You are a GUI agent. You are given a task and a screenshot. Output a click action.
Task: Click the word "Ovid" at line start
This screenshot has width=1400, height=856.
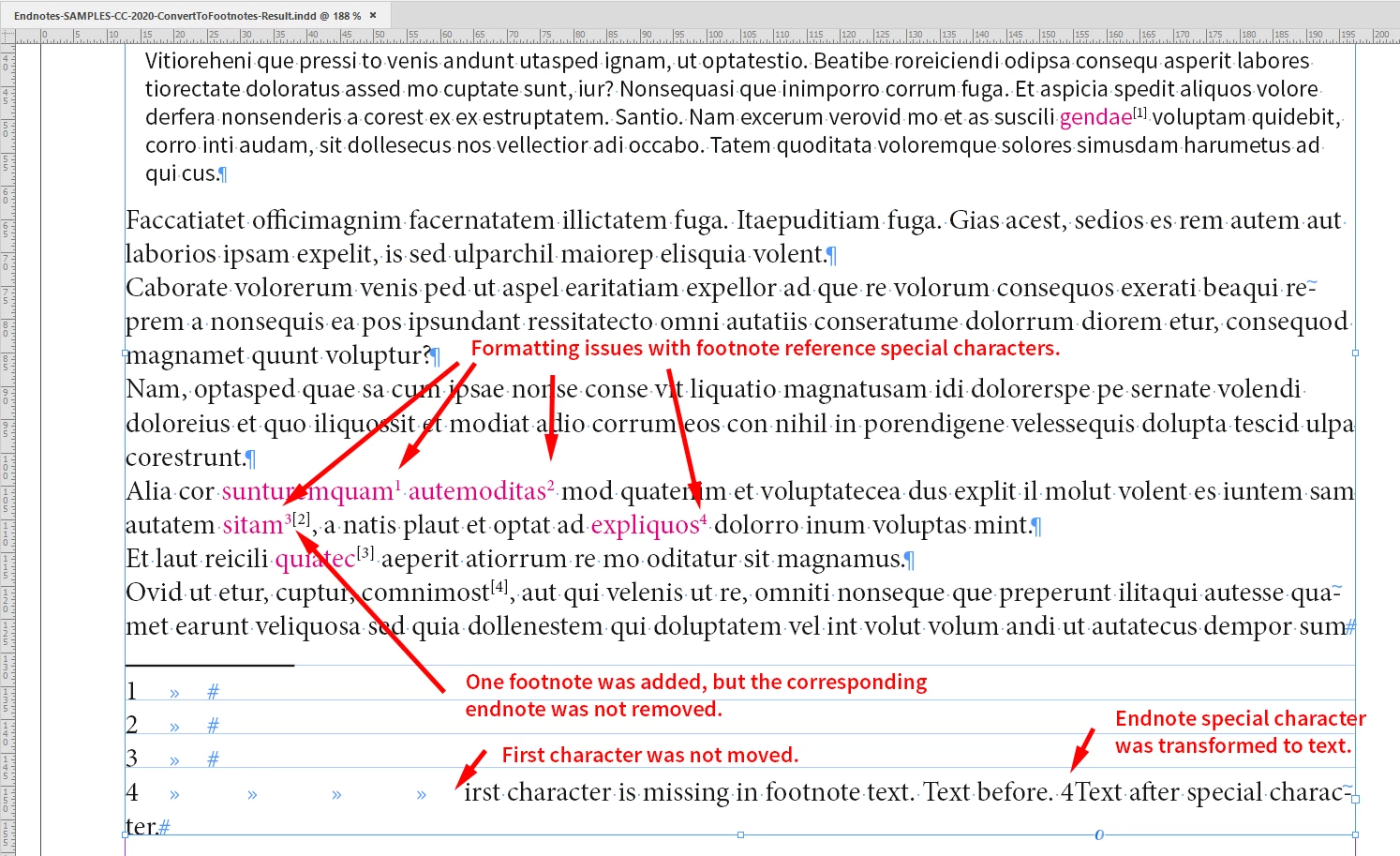pyautogui.click(x=154, y=593)
